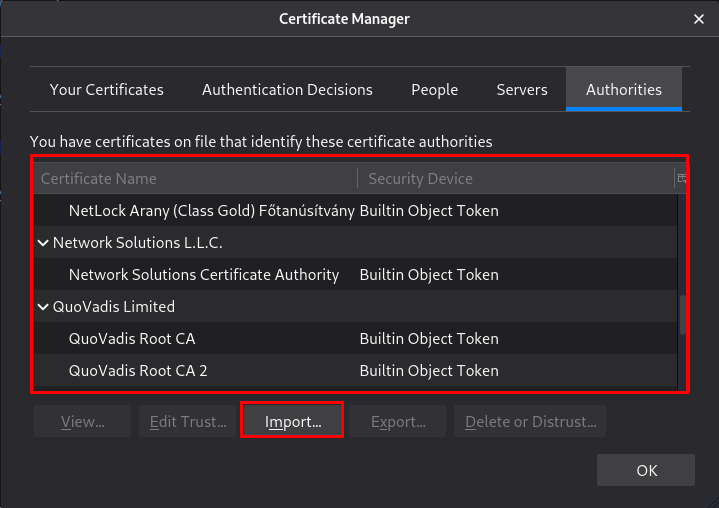Select the Authorities tab
This screenshot has width=719, height=508.
(x=624, y=89)
